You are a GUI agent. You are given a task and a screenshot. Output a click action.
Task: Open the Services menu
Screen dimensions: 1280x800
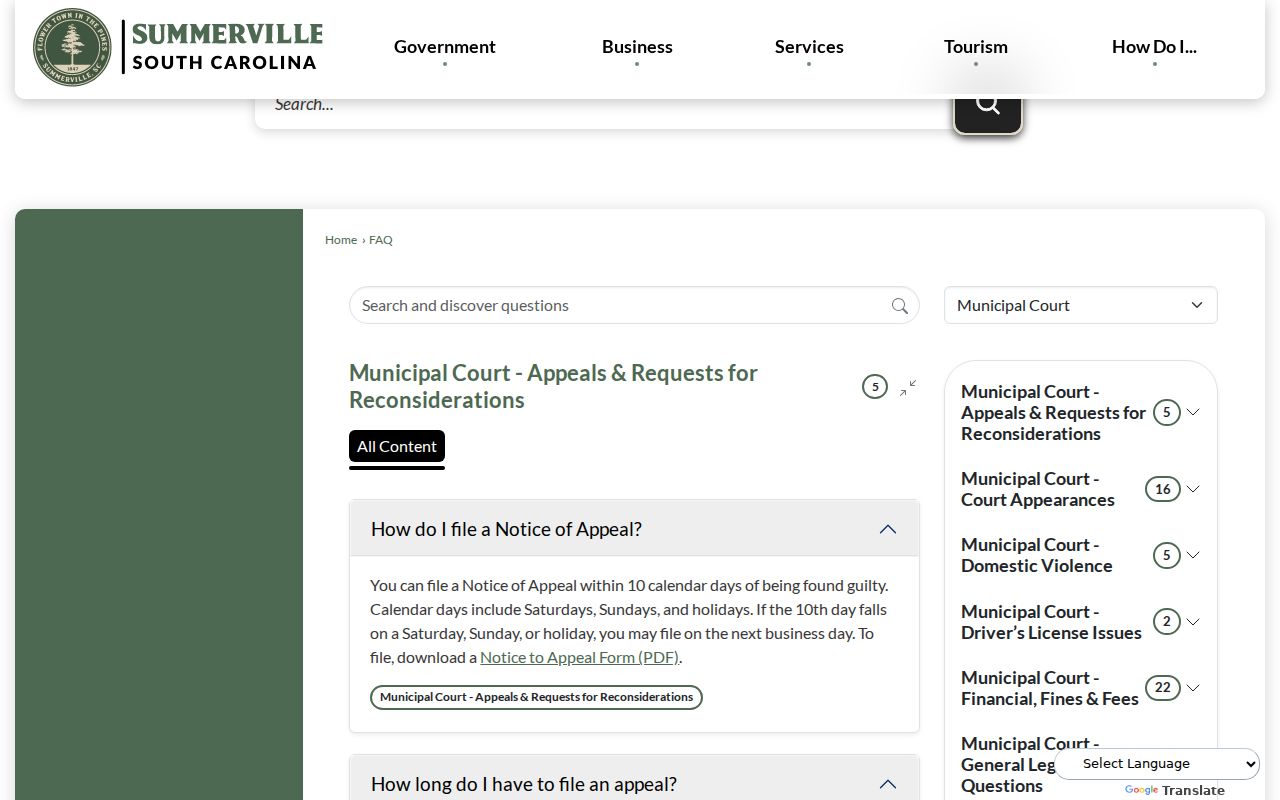[809, 47]
